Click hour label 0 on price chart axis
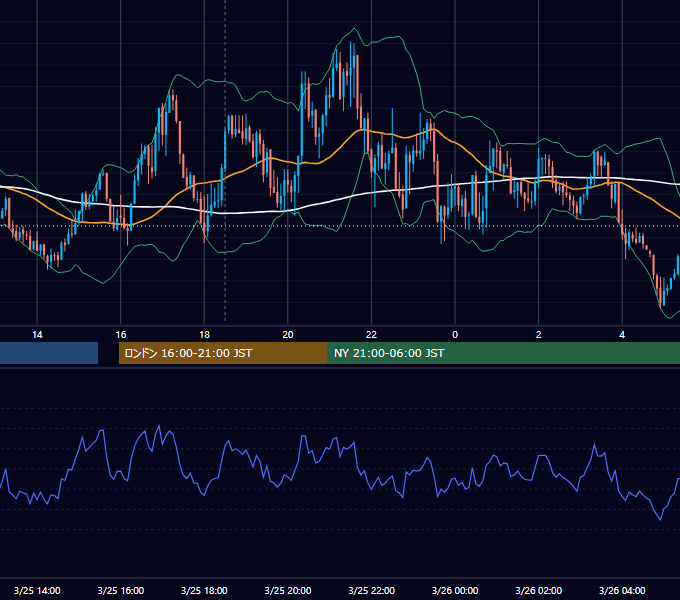 click(455, 335)
